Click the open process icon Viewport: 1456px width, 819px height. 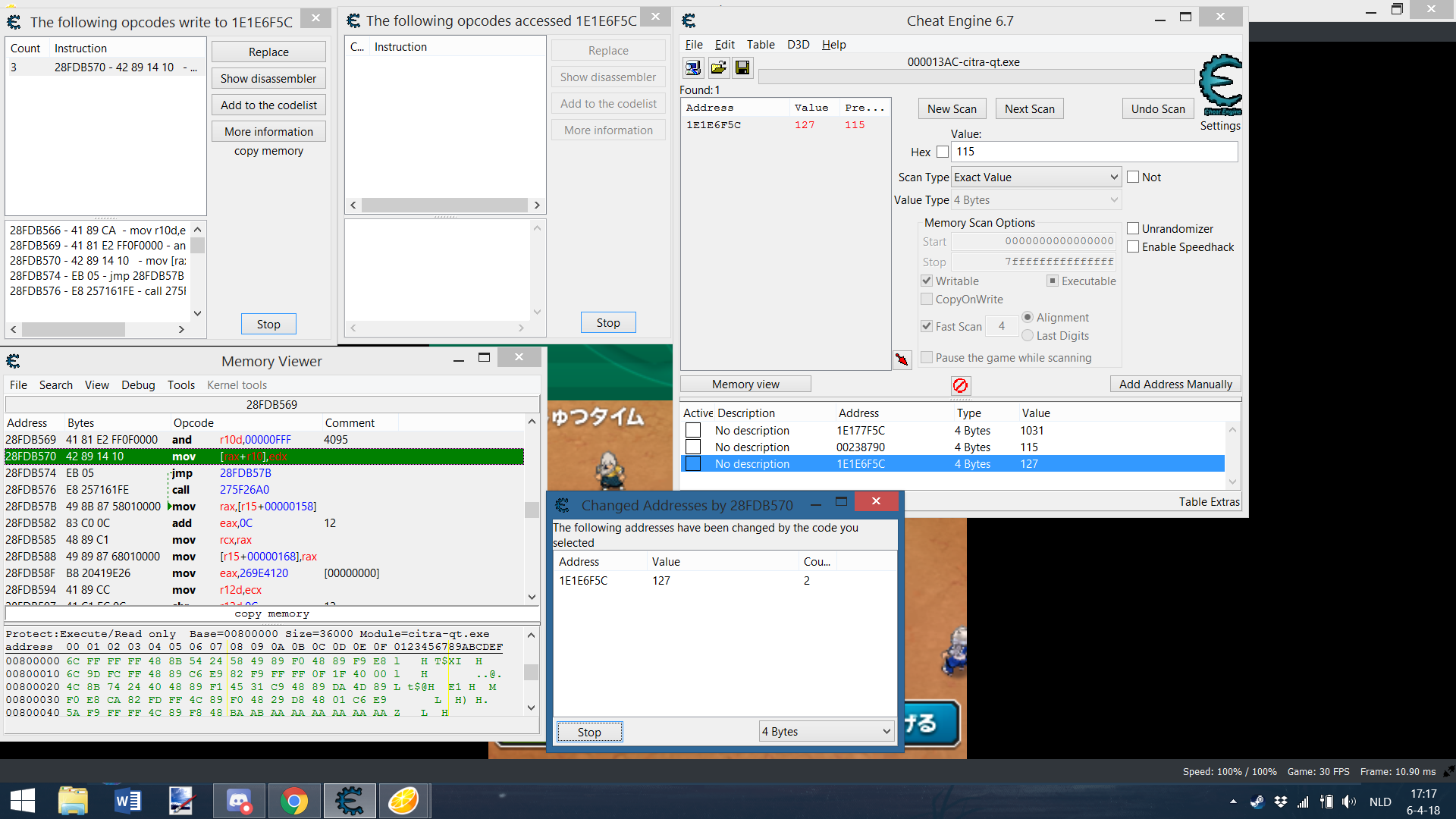pos(693,68)
